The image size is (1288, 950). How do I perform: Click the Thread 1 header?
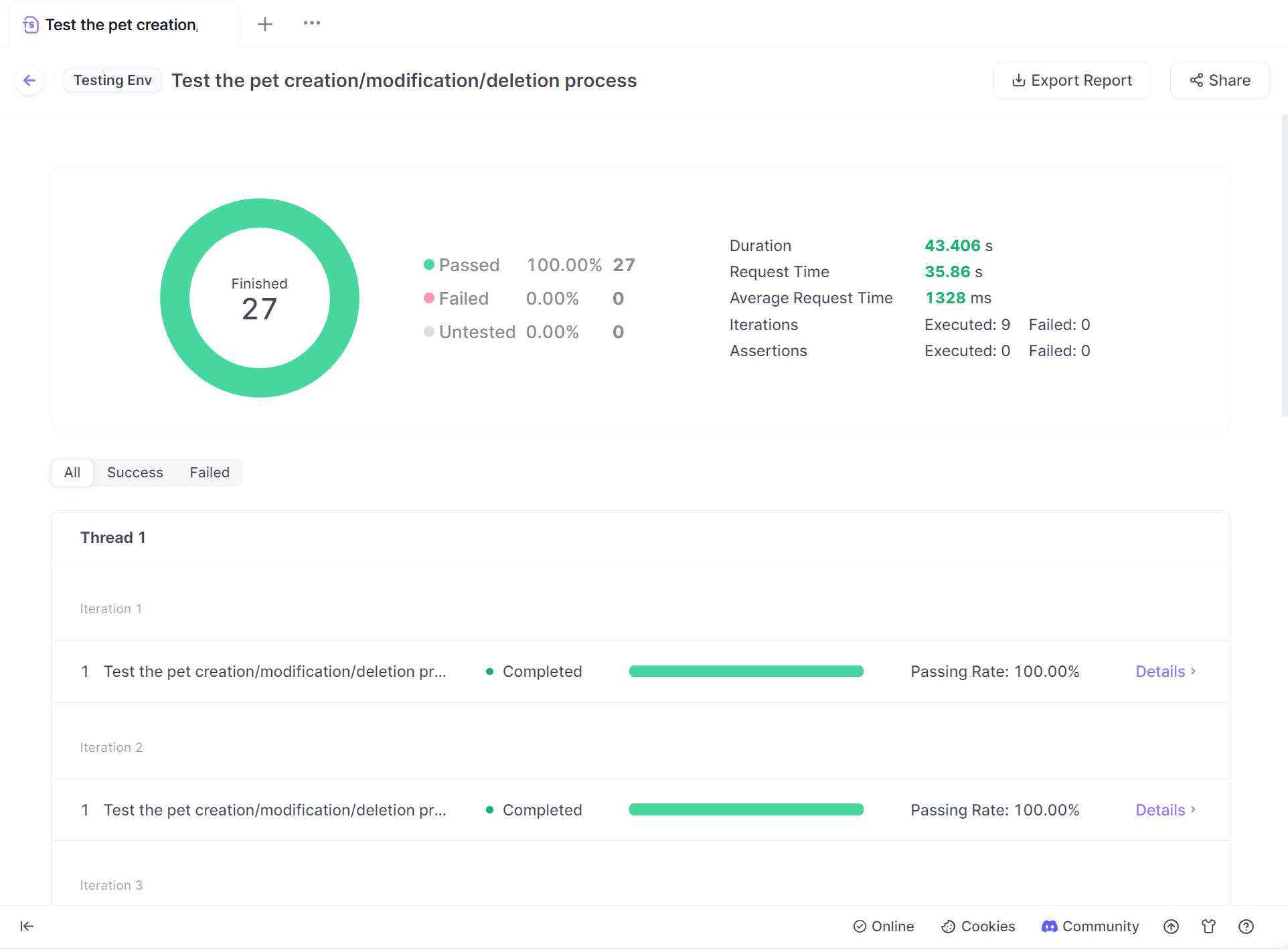[x=113, y=538]
